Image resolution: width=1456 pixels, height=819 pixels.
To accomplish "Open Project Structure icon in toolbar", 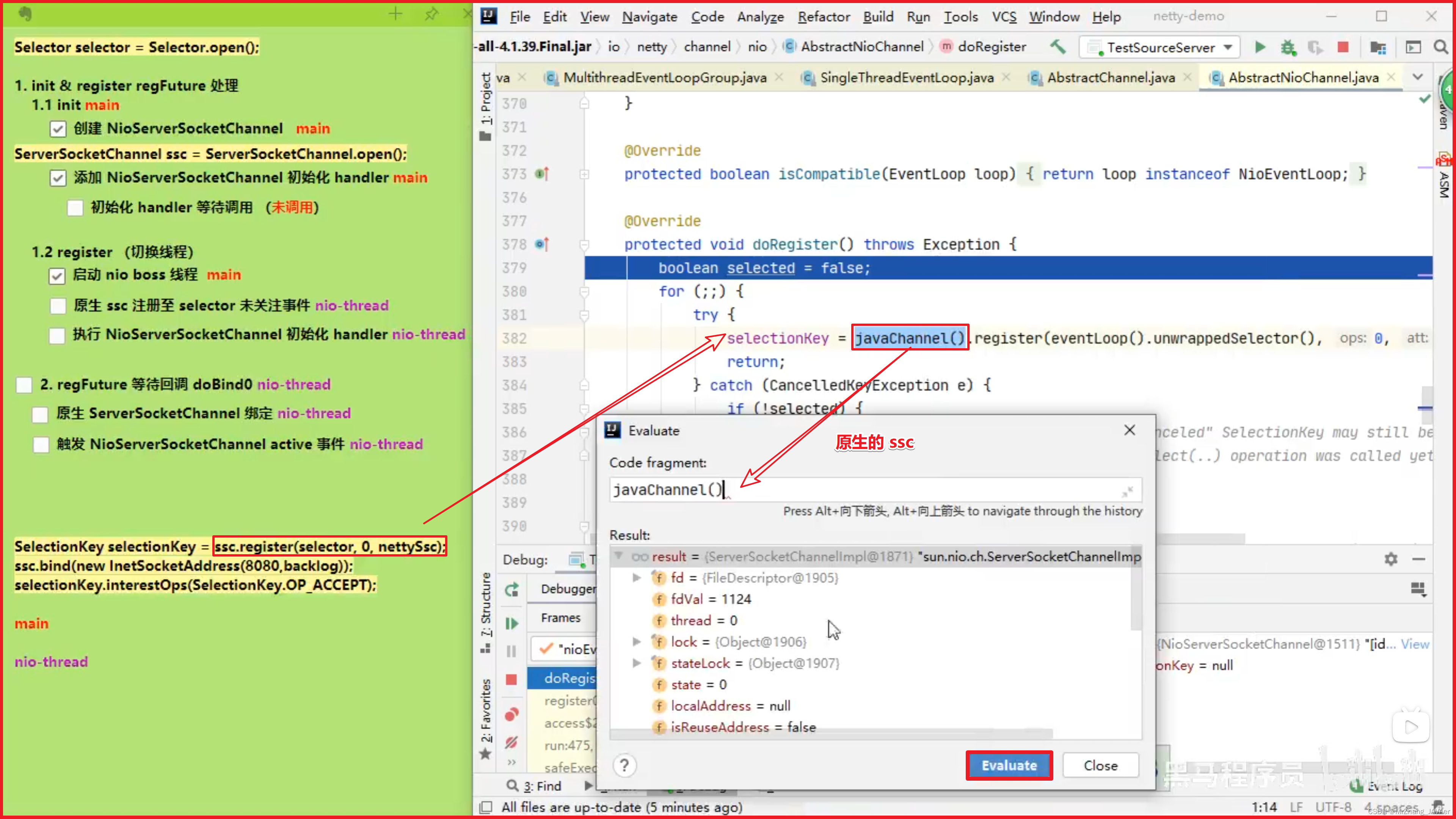I will [1378, 47].
